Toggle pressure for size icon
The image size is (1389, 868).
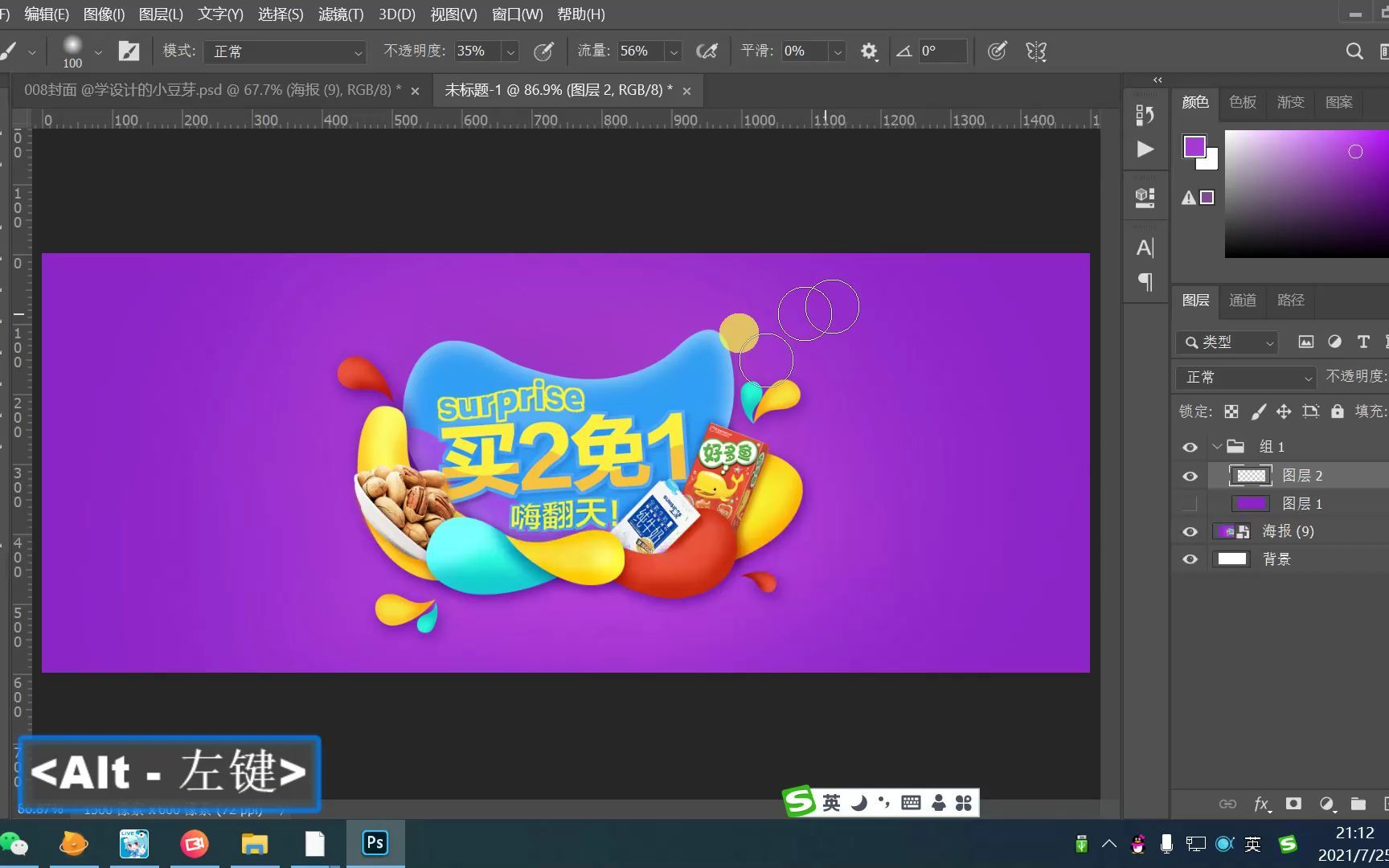coord(997,51)
